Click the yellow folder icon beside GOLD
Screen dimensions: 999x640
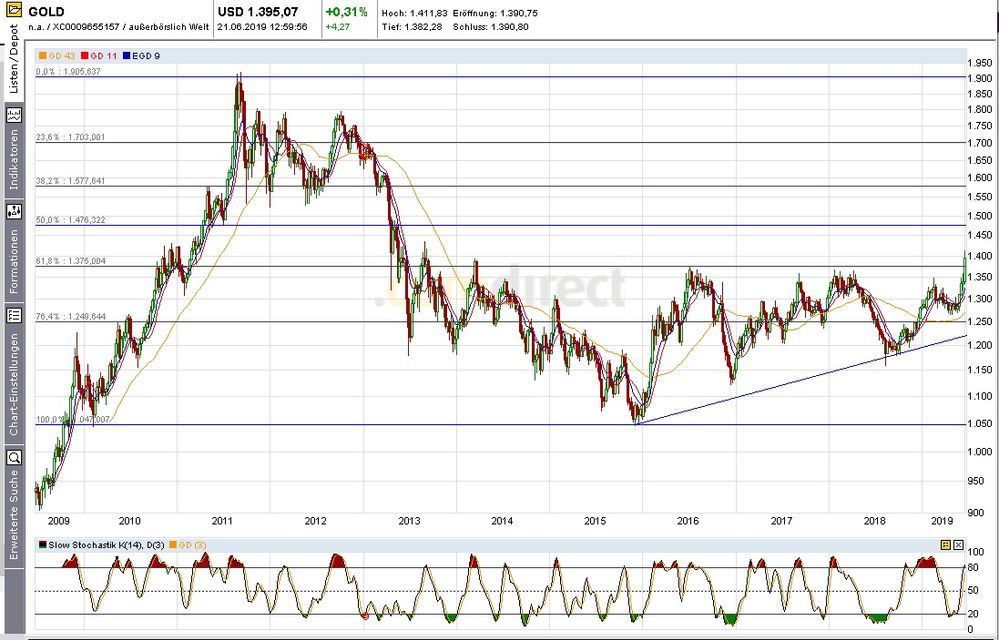coord(14,11)
